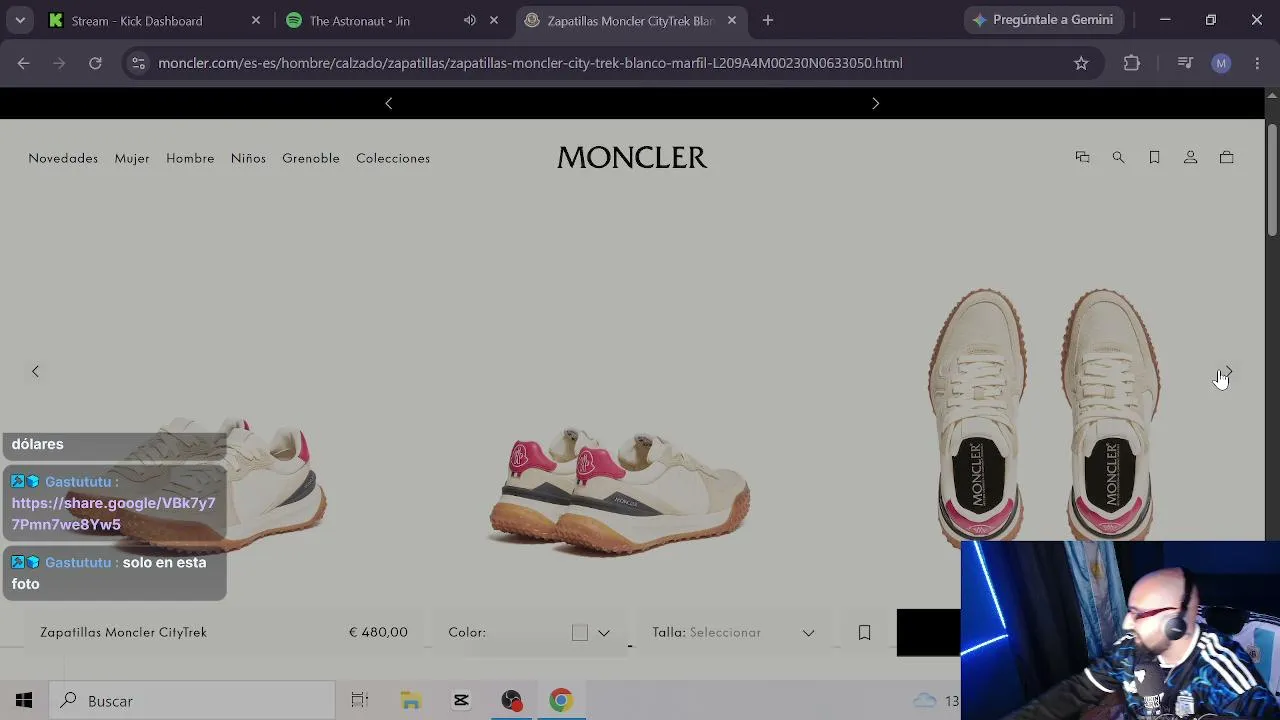Viewport: 1280px width, 720px height.
Task: Open File Explorer from the taskbar
Action: (x=411, y=701)
